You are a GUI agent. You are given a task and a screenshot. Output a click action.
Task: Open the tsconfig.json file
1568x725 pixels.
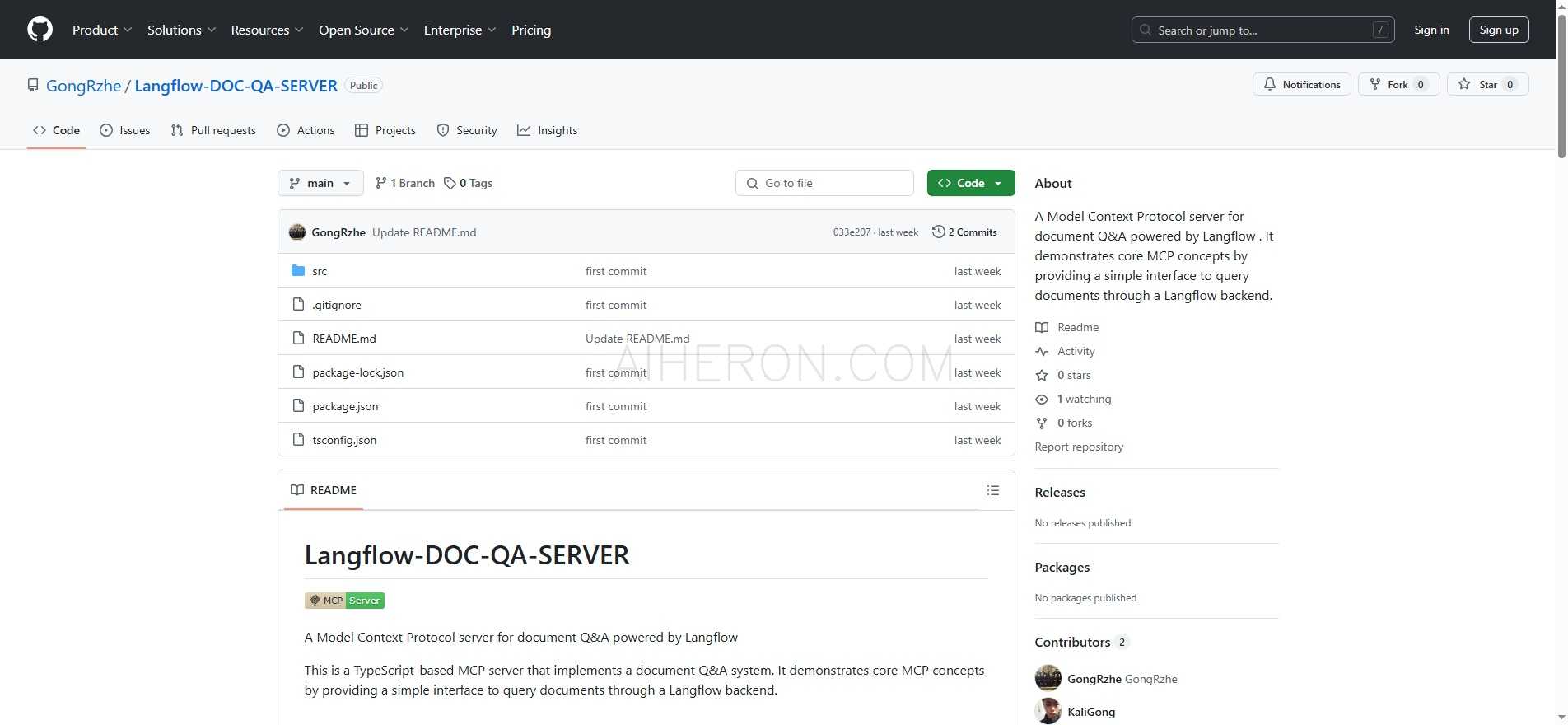tap(344, 440)
